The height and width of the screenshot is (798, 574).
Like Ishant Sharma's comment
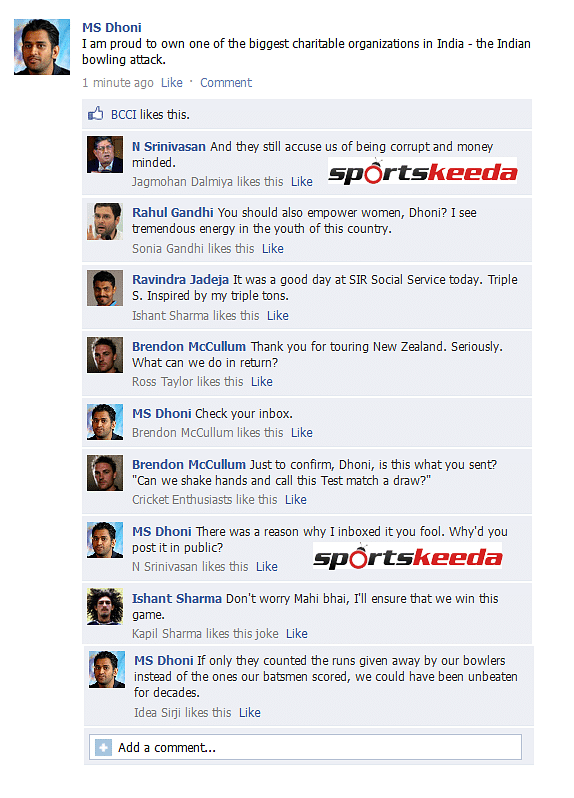(297, 634)
